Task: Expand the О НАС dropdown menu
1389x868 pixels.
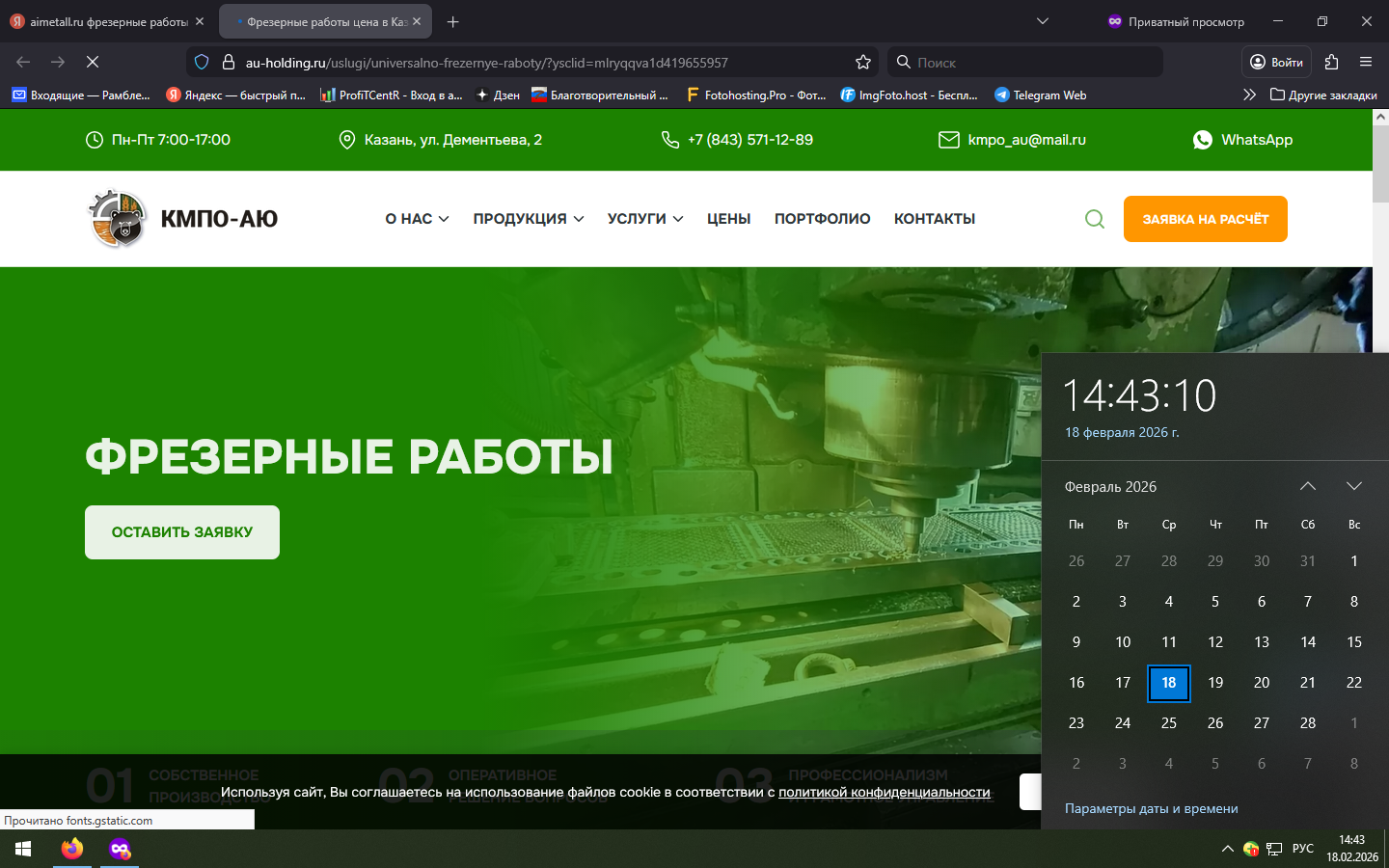Action: click(417, 219)
